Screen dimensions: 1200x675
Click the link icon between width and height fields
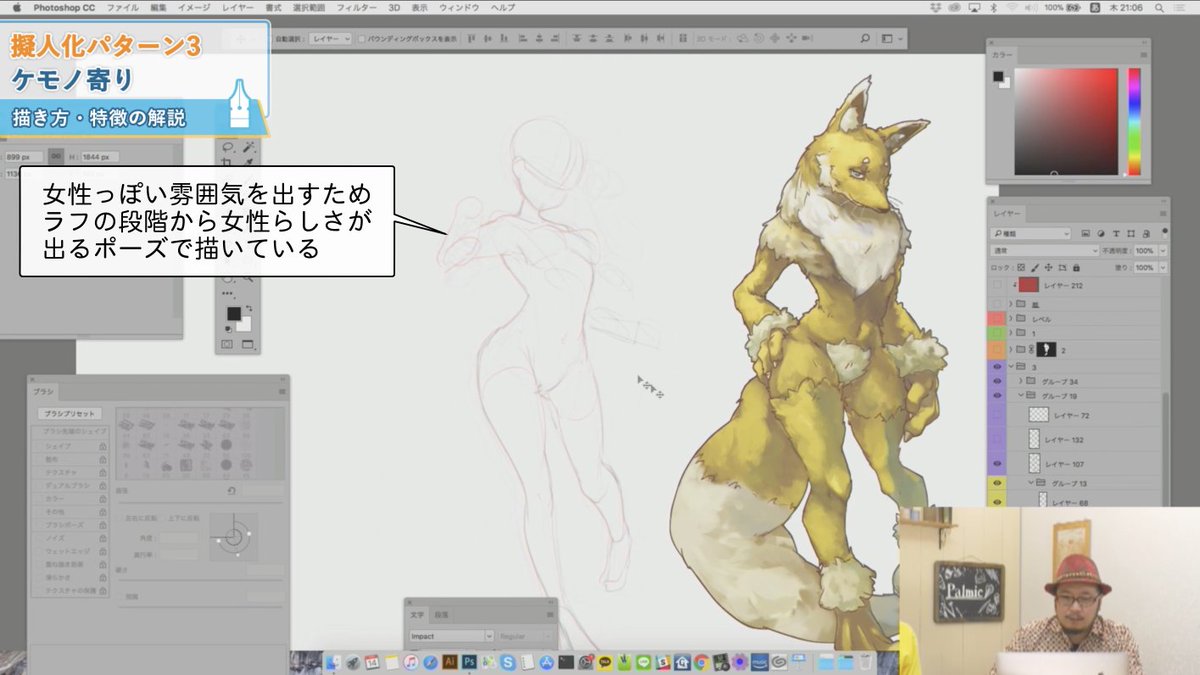(56, 157)
